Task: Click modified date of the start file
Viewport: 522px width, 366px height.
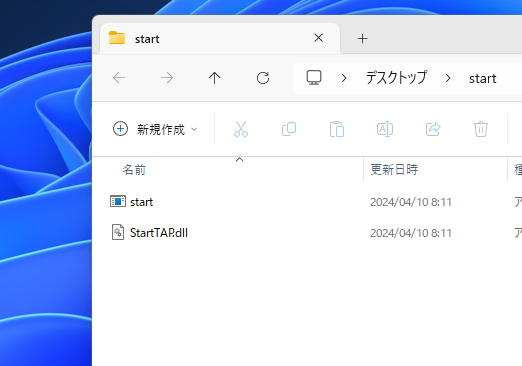Action: [411, 202]
